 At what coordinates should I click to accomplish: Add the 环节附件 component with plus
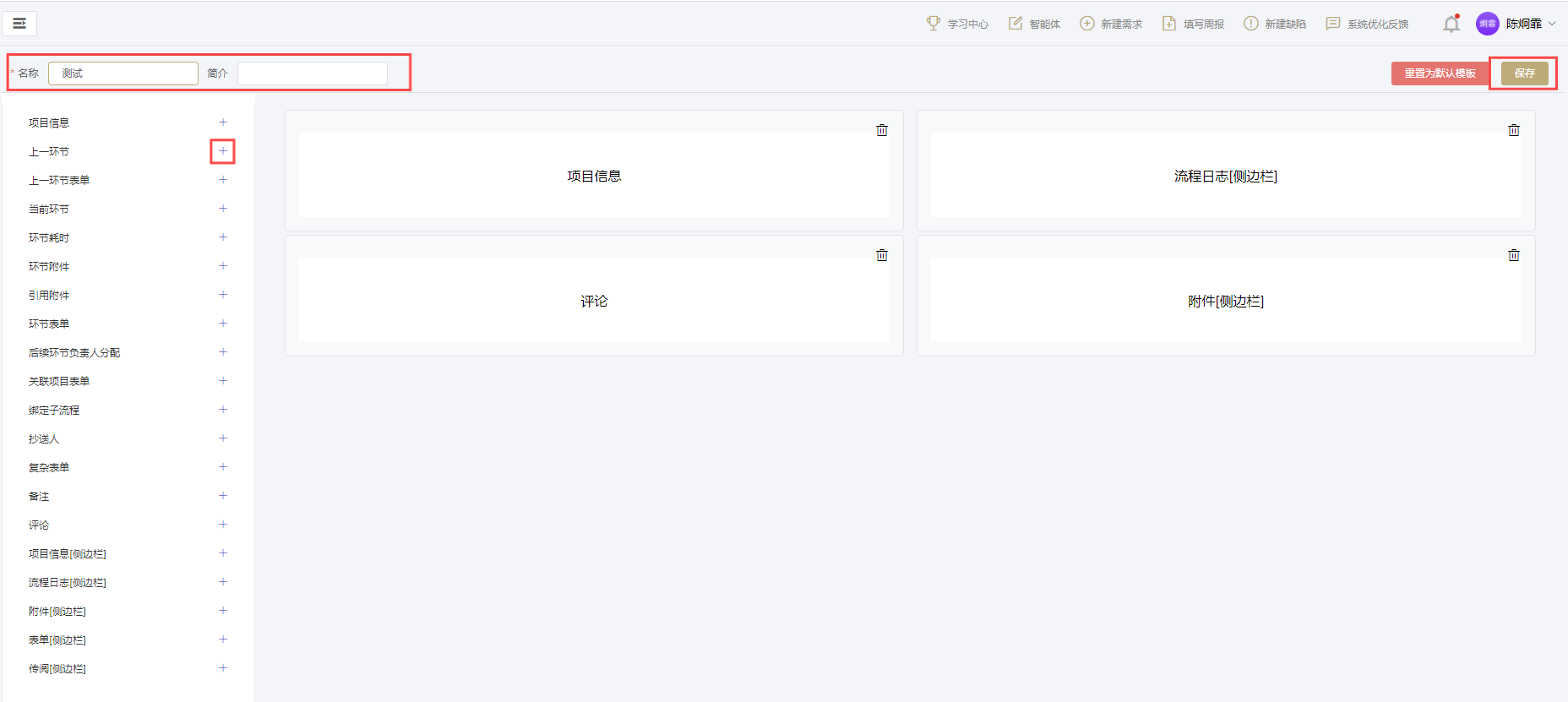pyautogui.click(x=223, y=266)
